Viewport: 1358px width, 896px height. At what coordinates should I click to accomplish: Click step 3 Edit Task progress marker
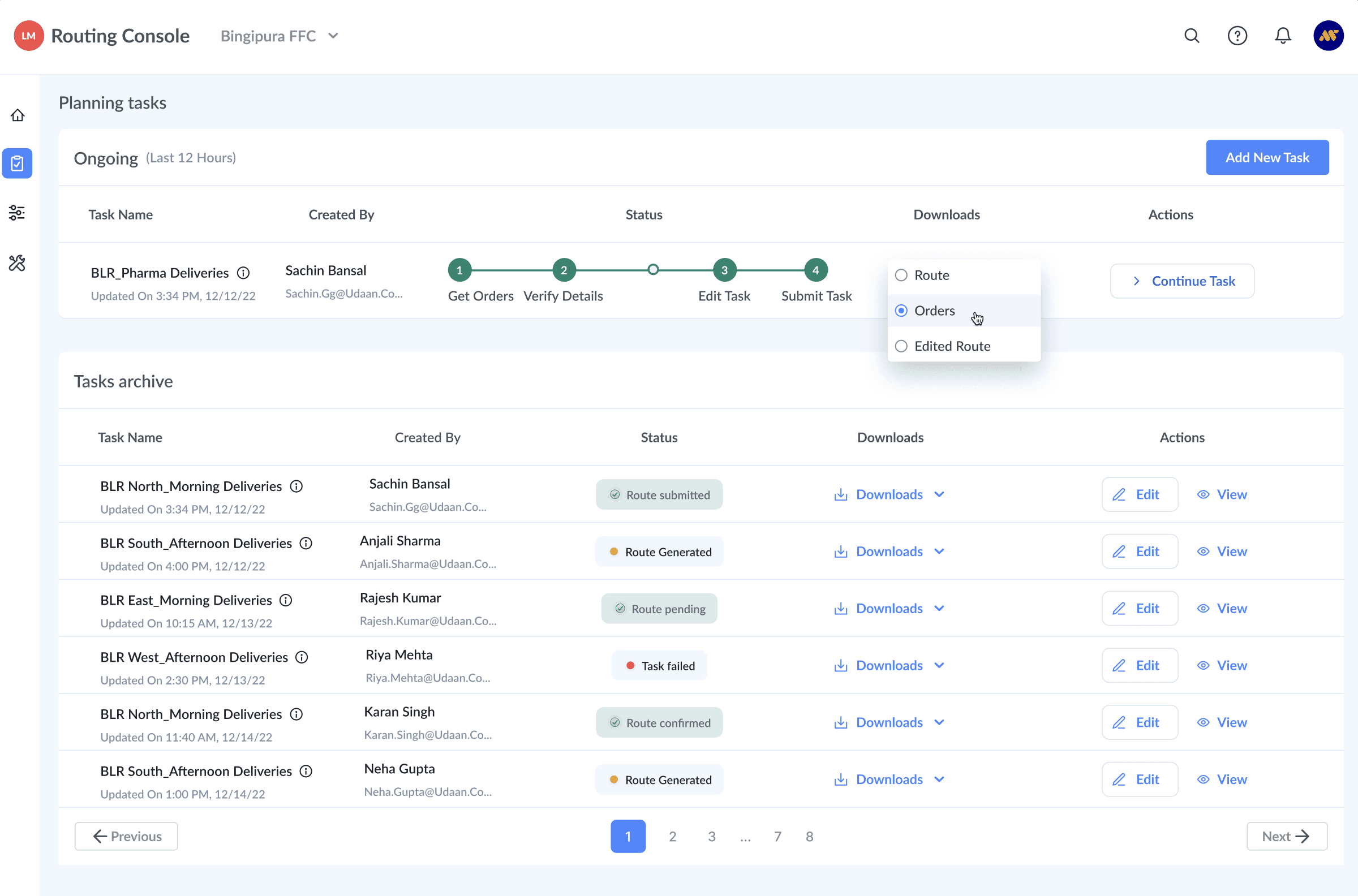click(x=724, y=270)
